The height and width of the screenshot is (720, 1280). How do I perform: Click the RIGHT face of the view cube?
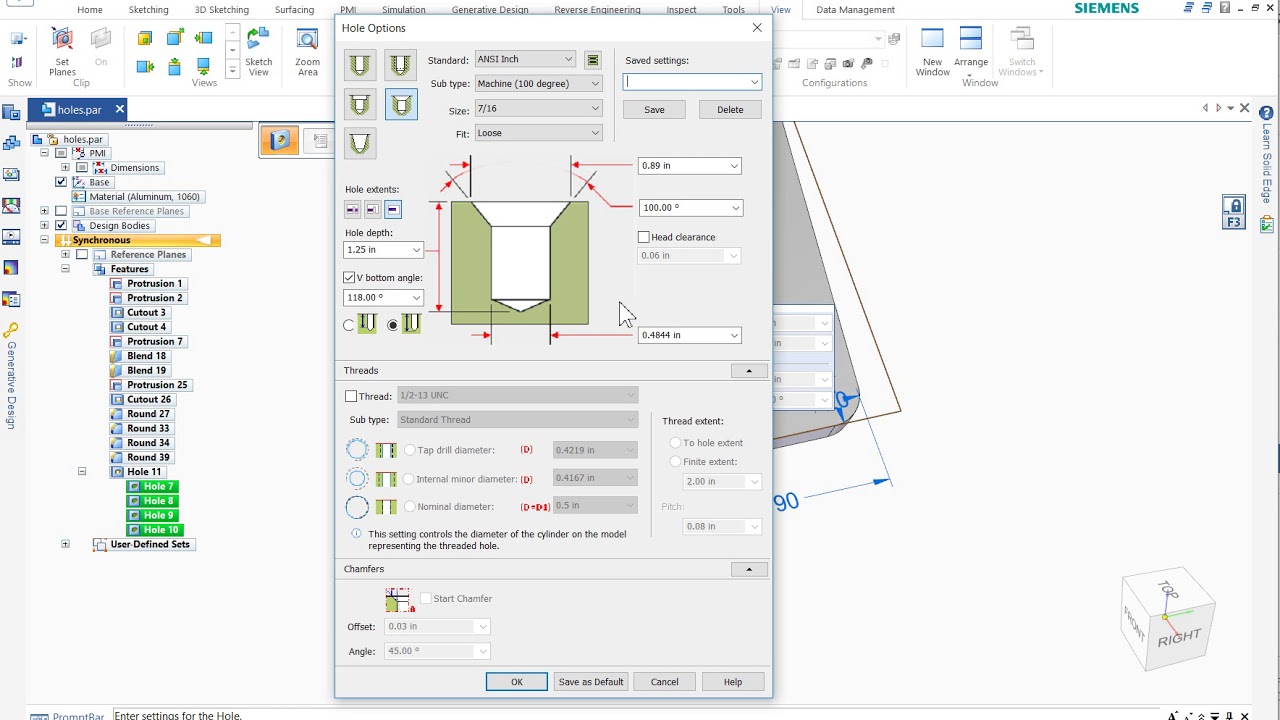pos(1179,638)
